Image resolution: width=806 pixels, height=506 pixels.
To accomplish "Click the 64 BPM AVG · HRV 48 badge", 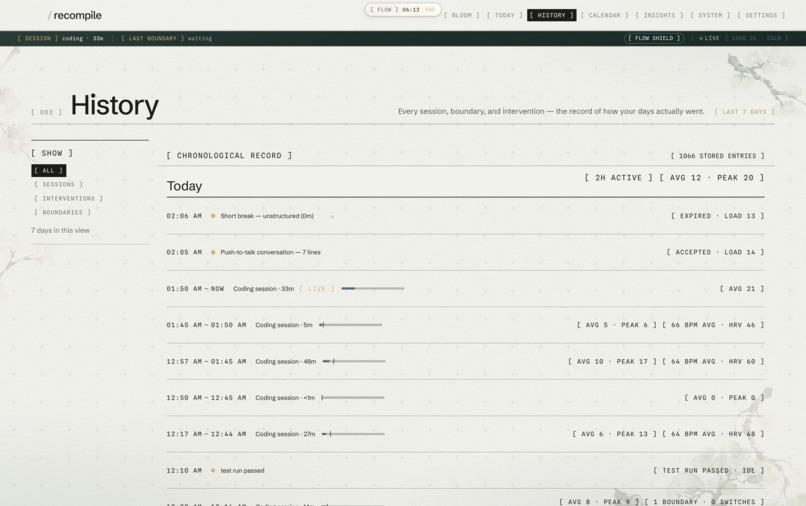I will [x=713, y=434].
